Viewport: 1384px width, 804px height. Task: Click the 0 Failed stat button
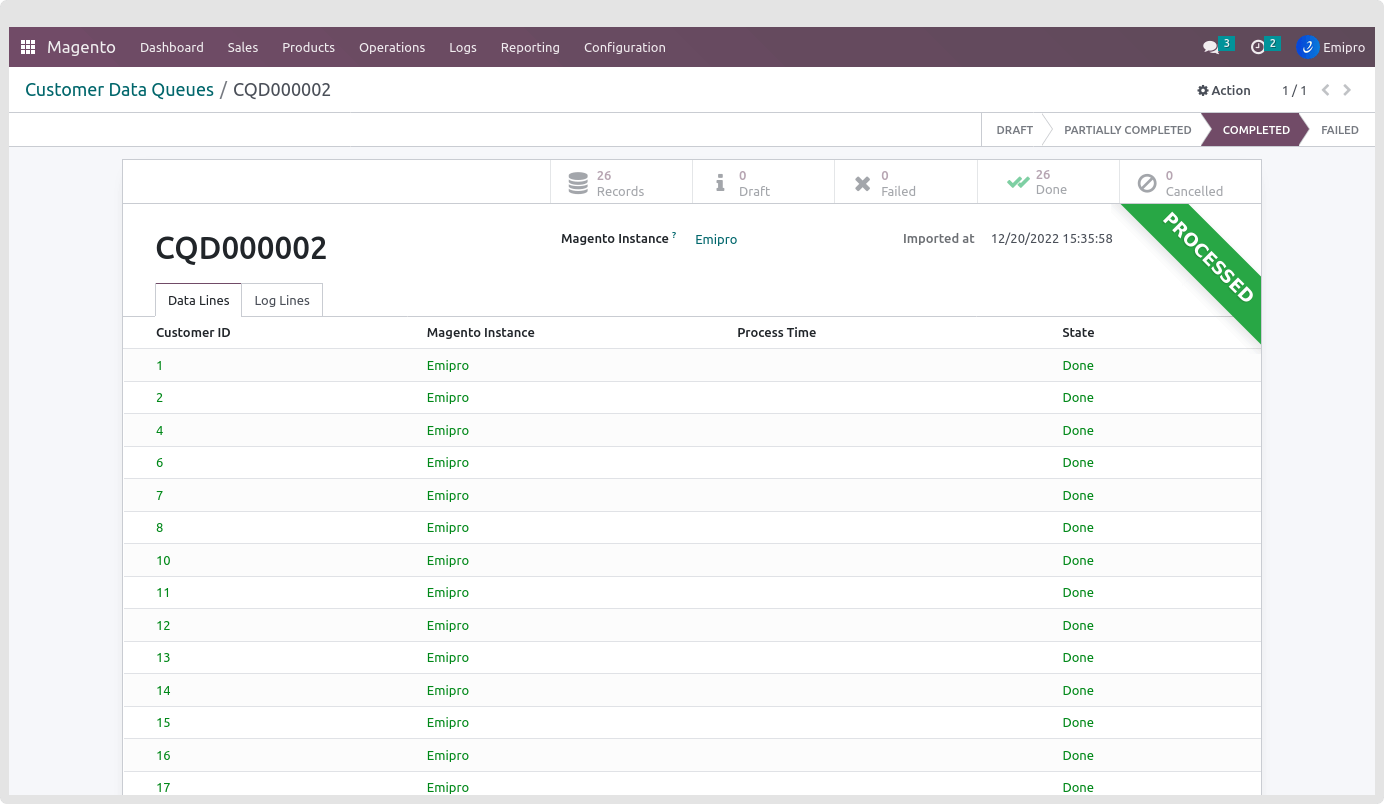(905, 183)
